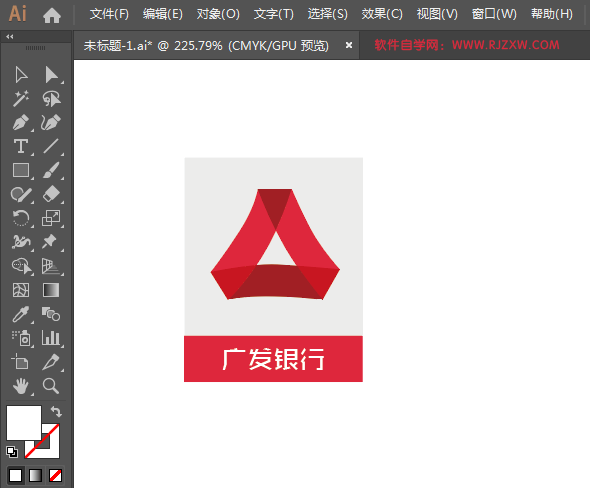Image resolution: width=590 pixels, height=488 pixels.
Task: Open the 帮助(H) menu
Action: 552,14
